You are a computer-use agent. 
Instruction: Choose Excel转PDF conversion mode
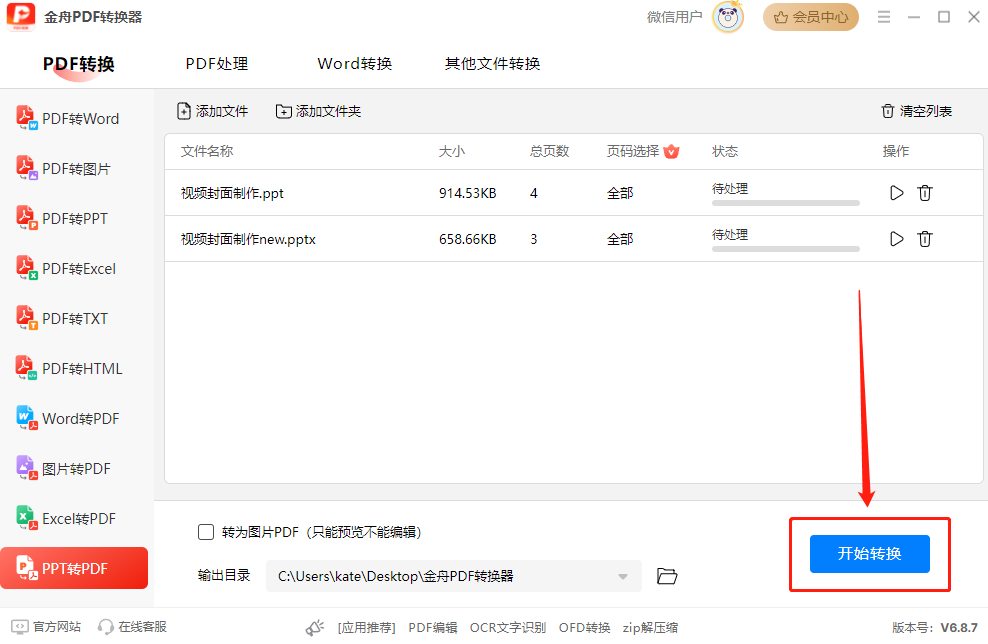(66, 518)
